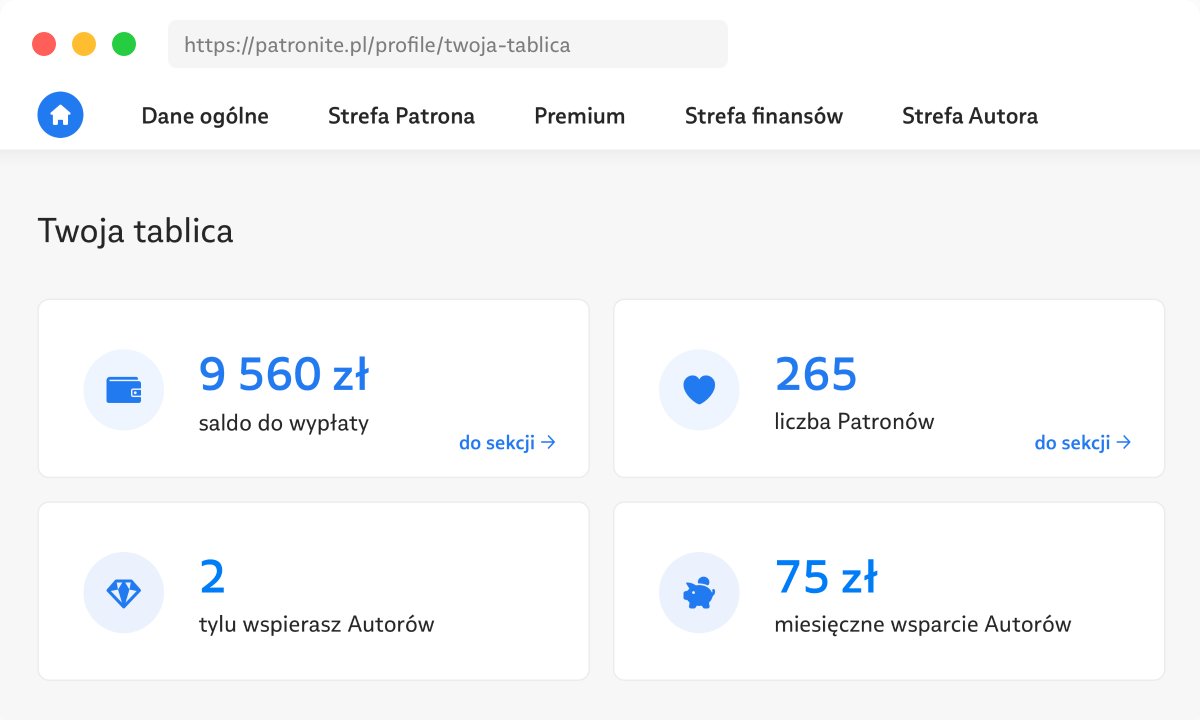
Task: Click the "Twoja tablica" page heading
Action: 135,231
